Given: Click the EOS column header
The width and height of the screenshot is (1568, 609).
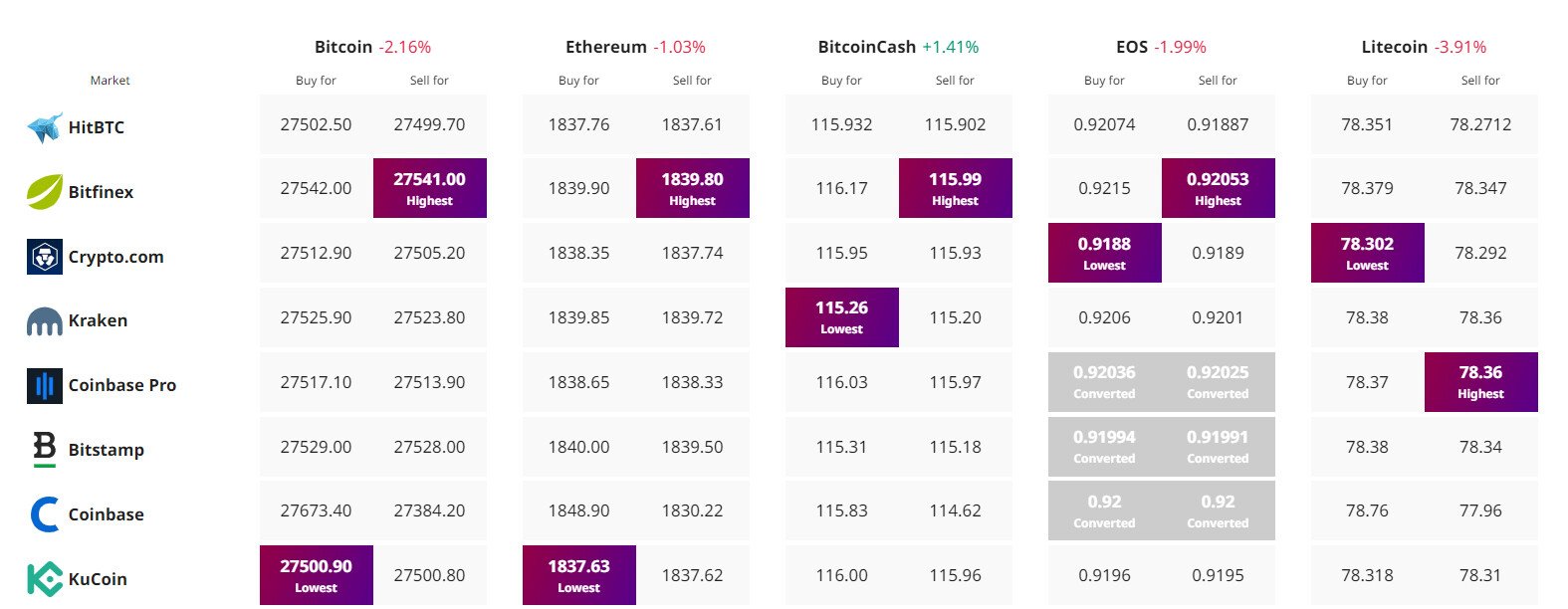Looking at the screenshot, I should pyautogui.click(x=1132, y=47).
